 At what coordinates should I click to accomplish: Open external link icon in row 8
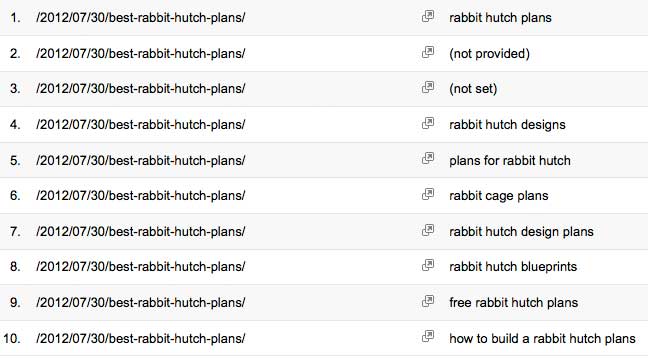click(x=428, y=265)
